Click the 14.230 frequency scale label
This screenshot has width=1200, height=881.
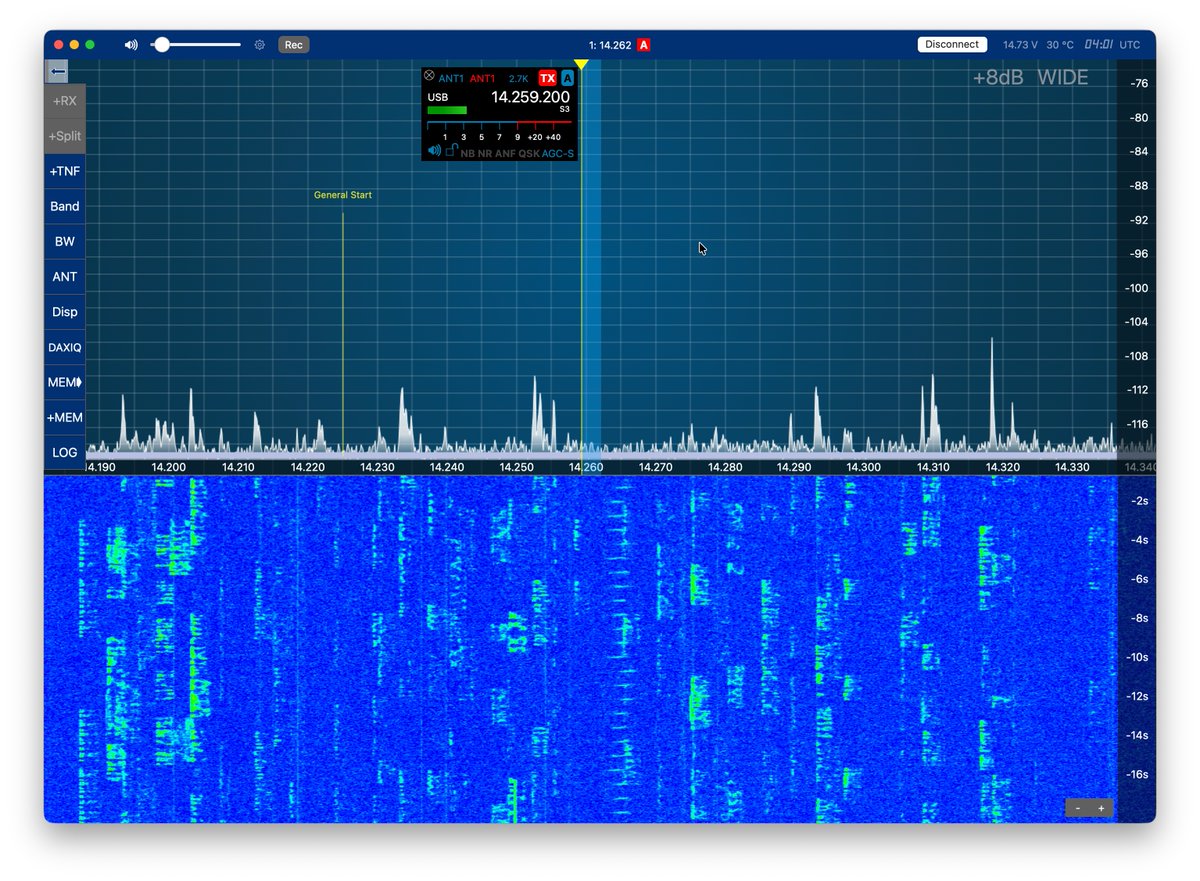click(377, 467)
